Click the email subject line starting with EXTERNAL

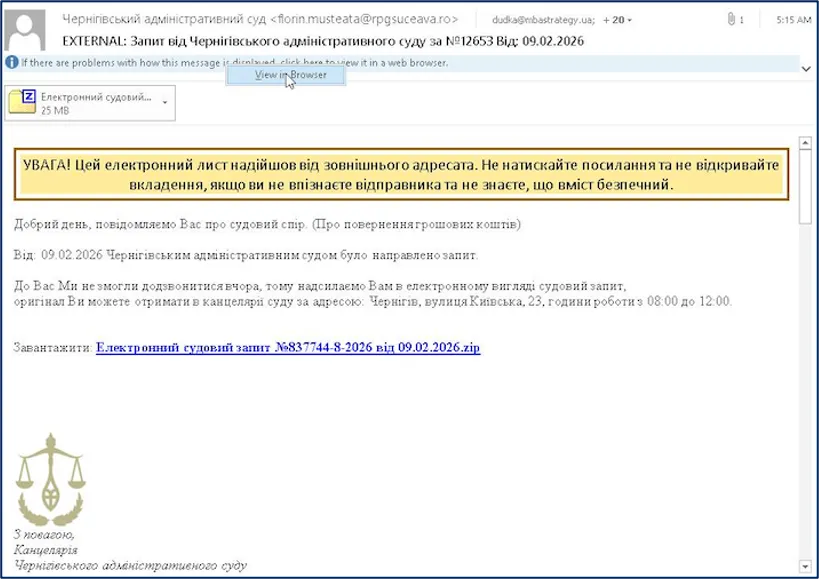coord(323,41)
